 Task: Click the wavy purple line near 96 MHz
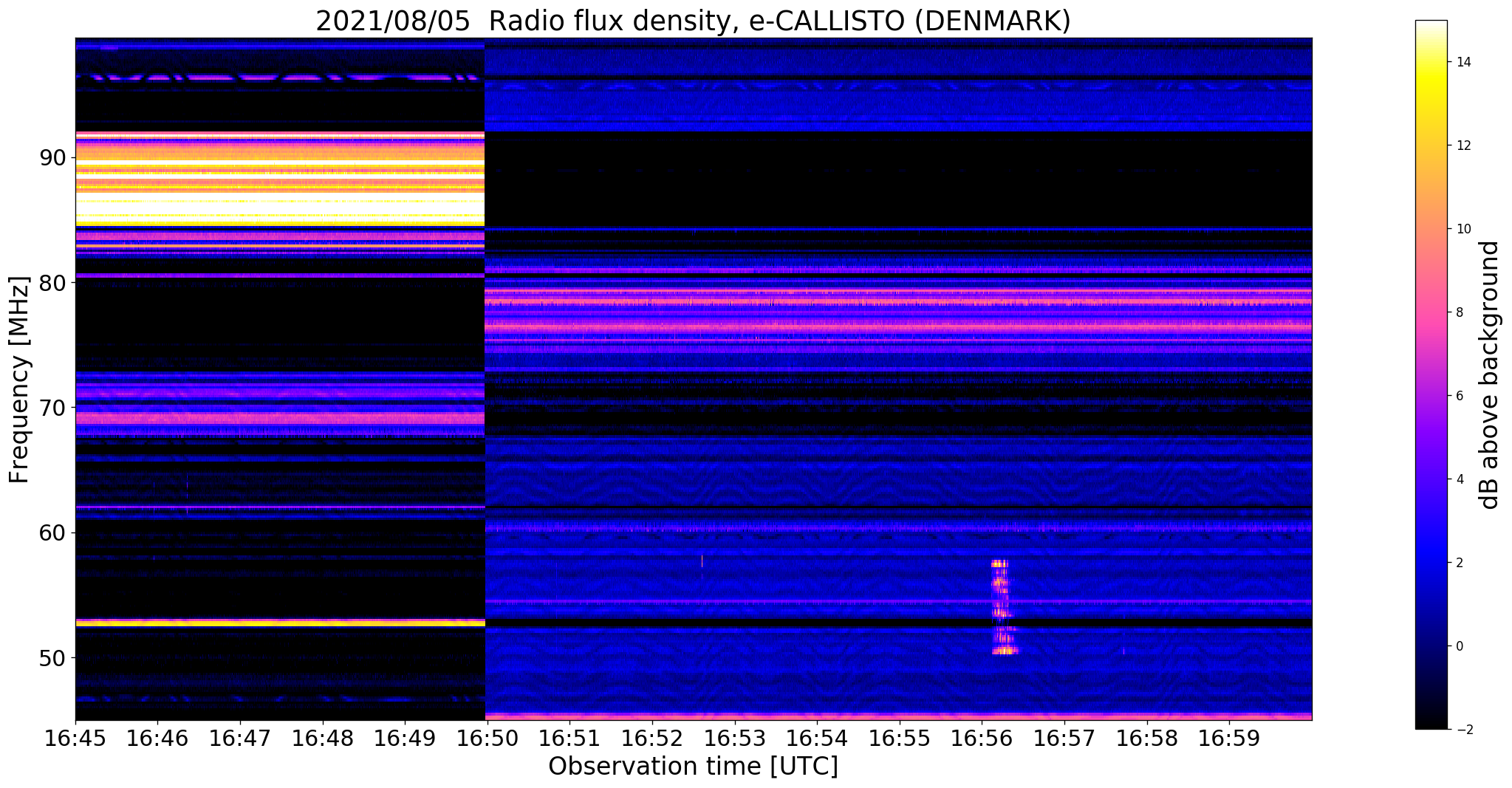pos(280,77)
